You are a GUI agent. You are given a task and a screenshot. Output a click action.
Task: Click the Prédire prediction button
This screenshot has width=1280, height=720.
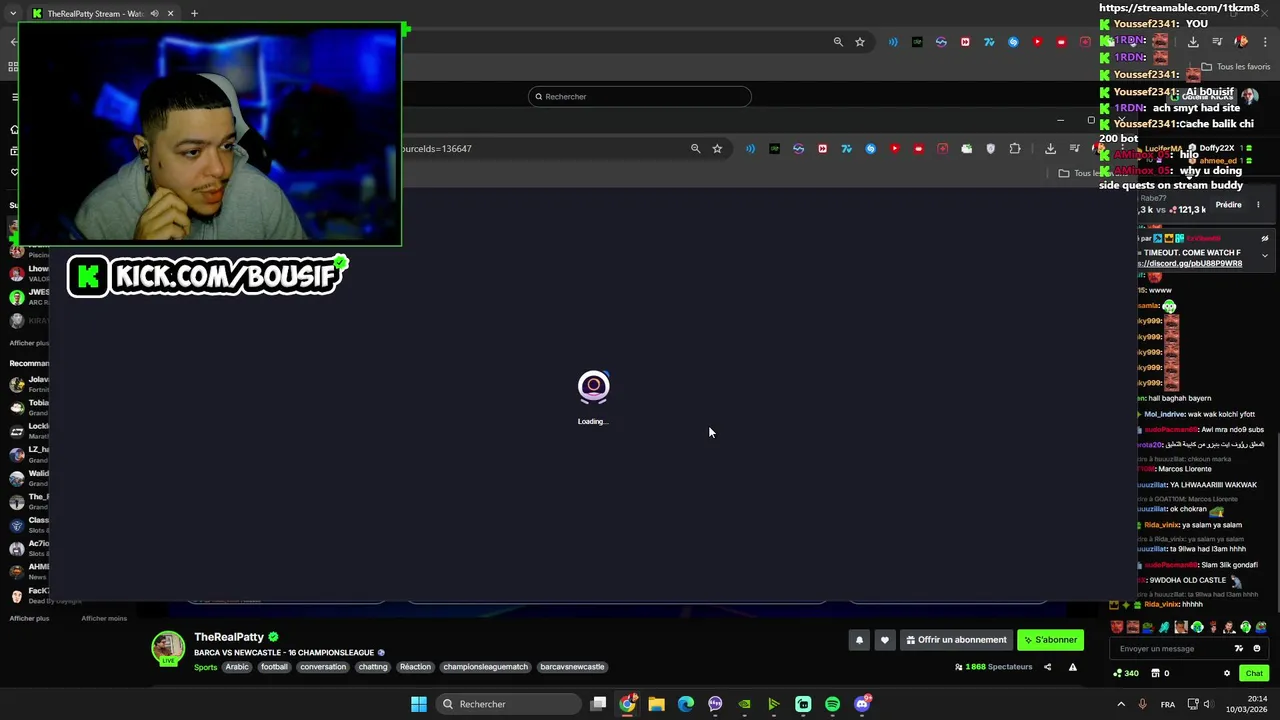point(1228,205)
